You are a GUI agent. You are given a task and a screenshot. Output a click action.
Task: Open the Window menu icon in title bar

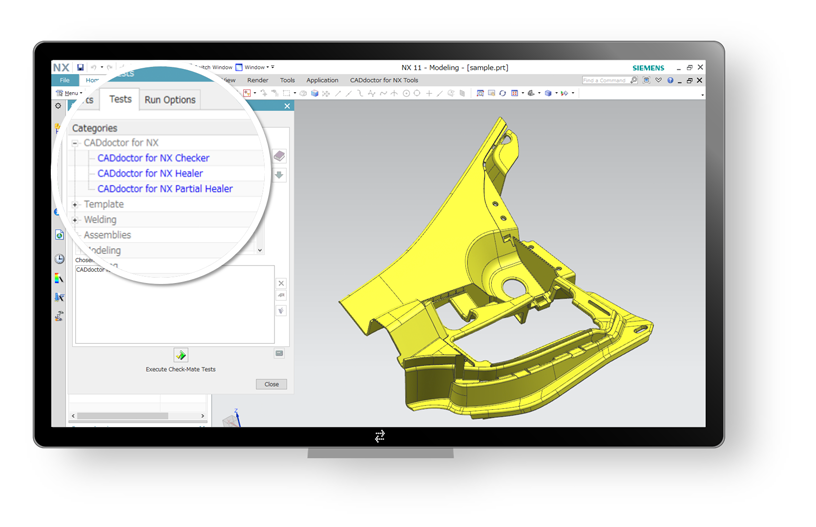click(239, 67)
